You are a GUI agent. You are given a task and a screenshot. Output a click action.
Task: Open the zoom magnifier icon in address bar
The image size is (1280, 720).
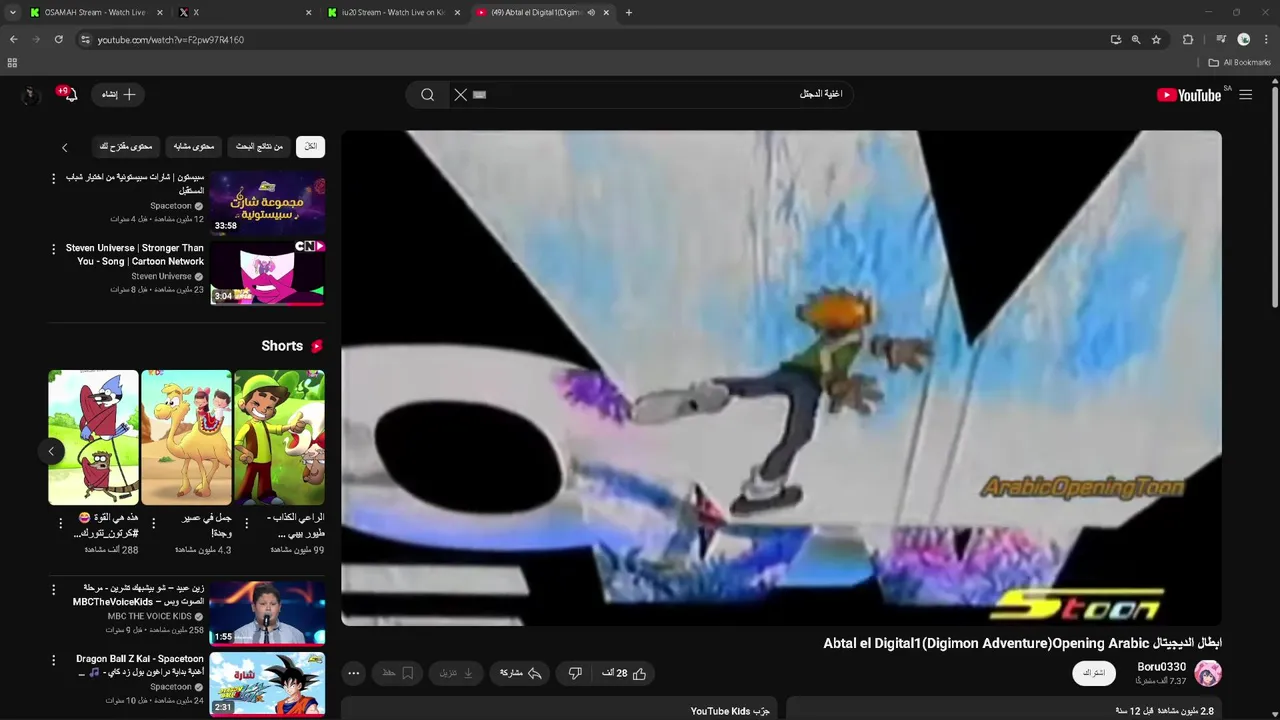click(x=1136, y=40)
